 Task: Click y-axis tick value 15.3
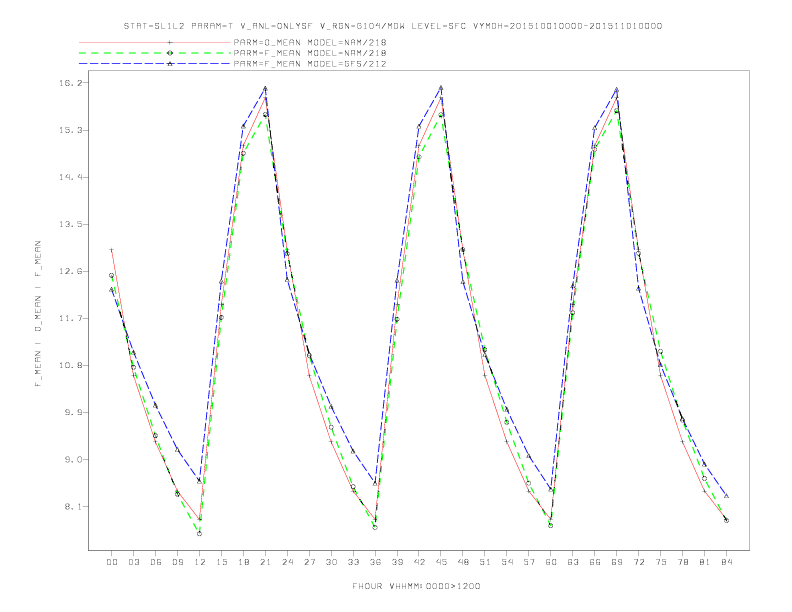[70, 130]
